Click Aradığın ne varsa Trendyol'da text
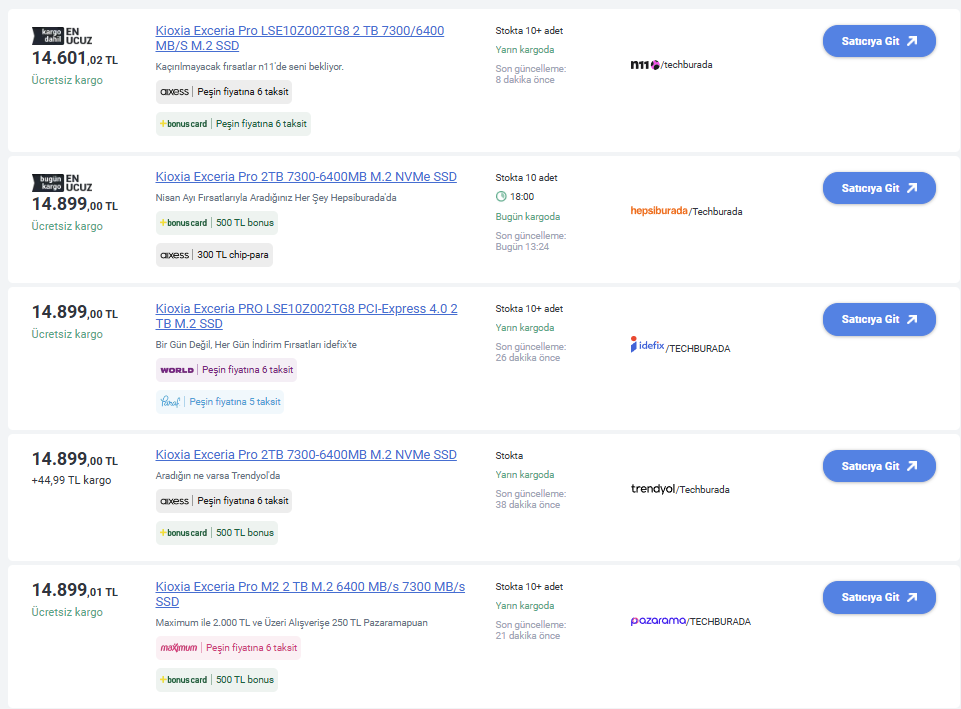The image size is (961, 709). pyautogui.click(x=218, y=476)
